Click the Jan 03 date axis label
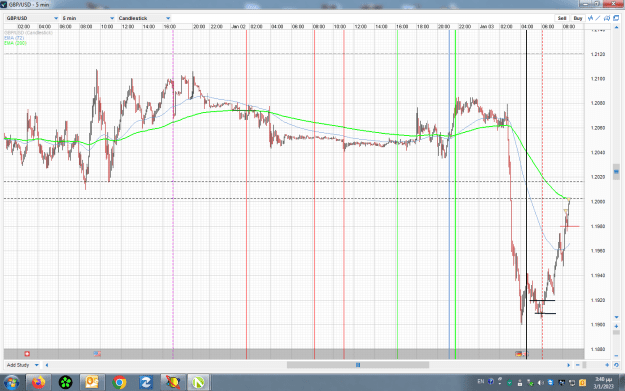625x391 pixels. [x=487, y=26]
